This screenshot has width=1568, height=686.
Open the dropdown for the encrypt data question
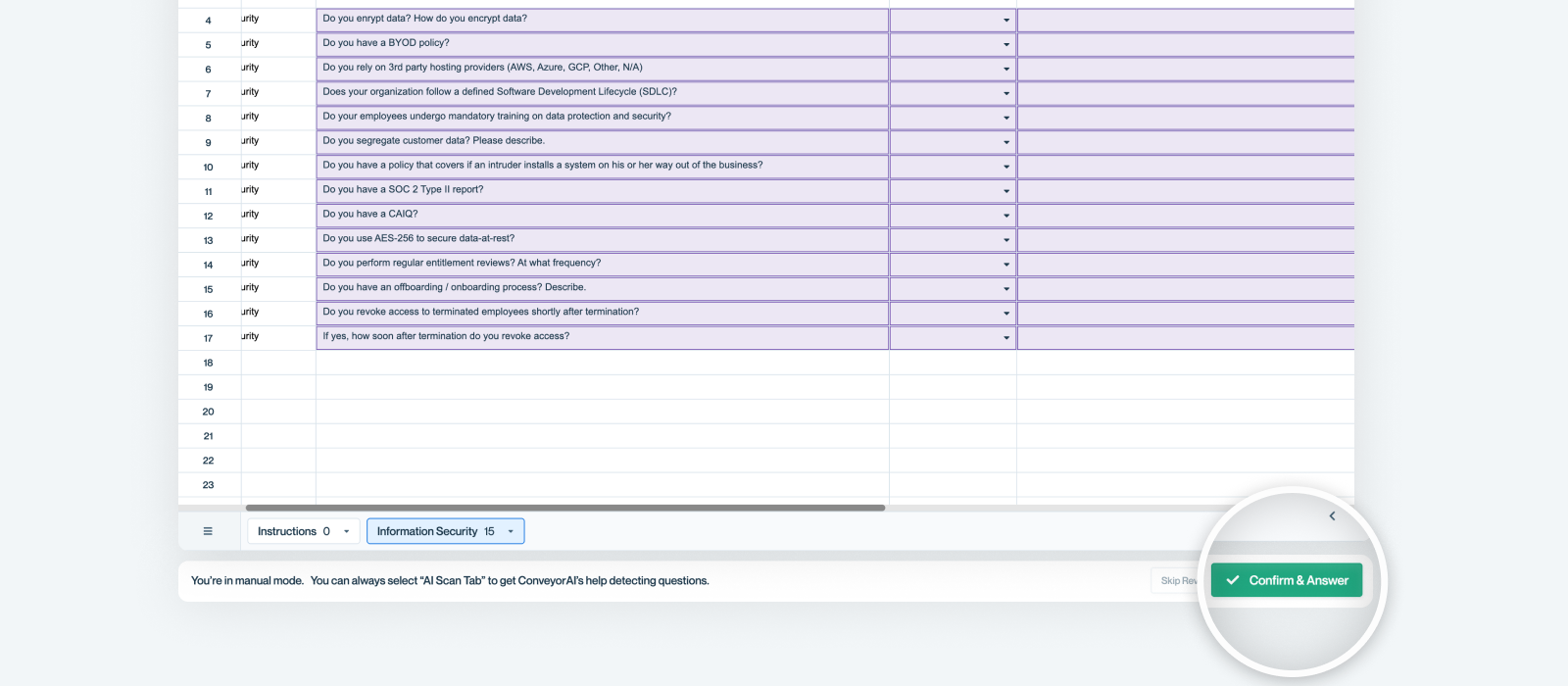[x=1006, y=20]
